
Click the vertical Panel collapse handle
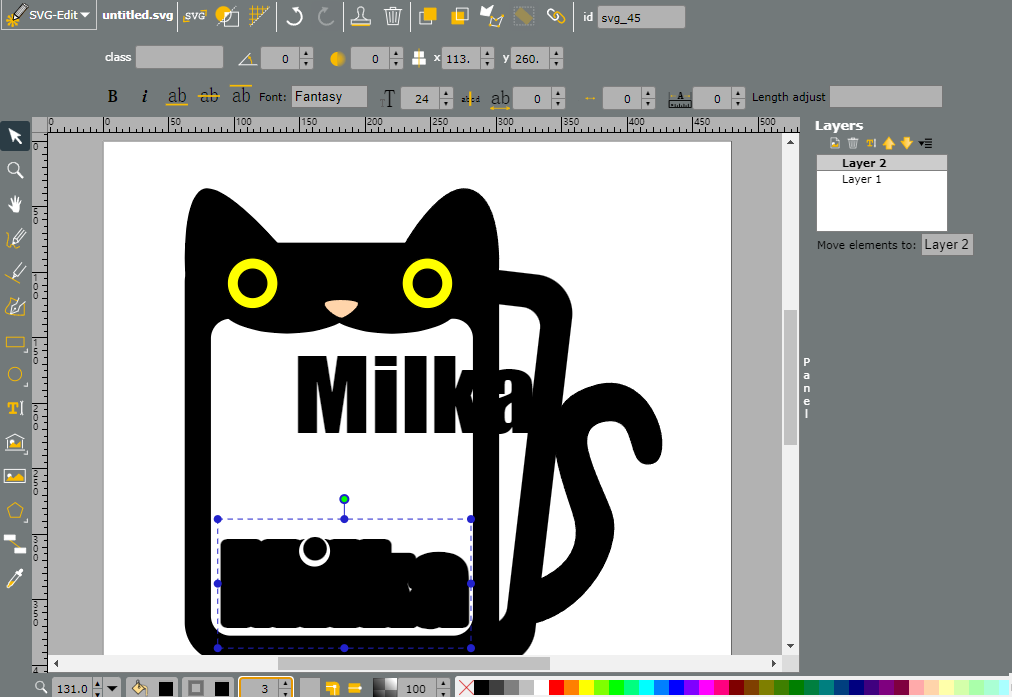pyautogui.click(x=806, y=387)
